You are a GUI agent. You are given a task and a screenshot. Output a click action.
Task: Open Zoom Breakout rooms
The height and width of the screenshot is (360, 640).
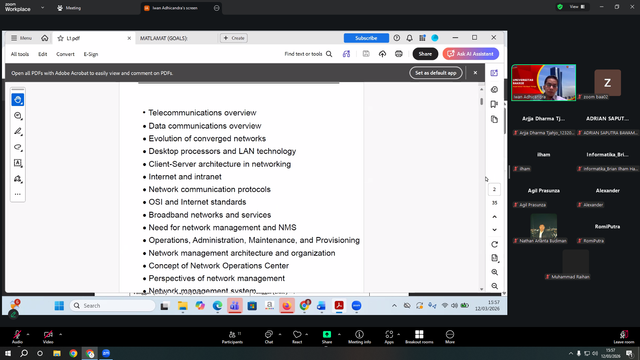pyautogui.click(x=419, y=337)
